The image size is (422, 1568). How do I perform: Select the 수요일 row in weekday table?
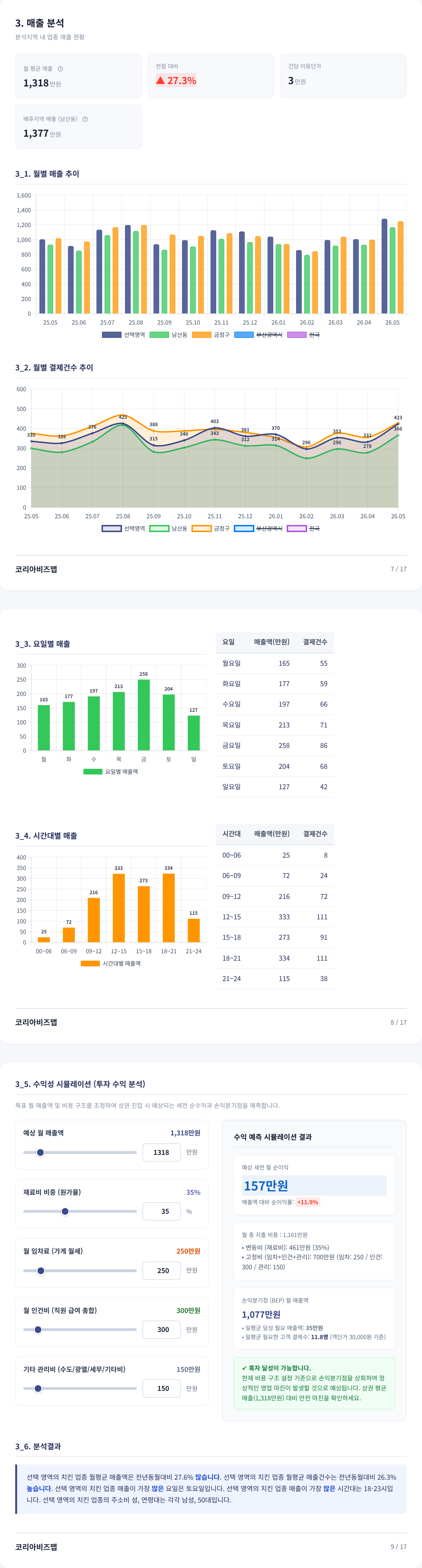point(275,704)
